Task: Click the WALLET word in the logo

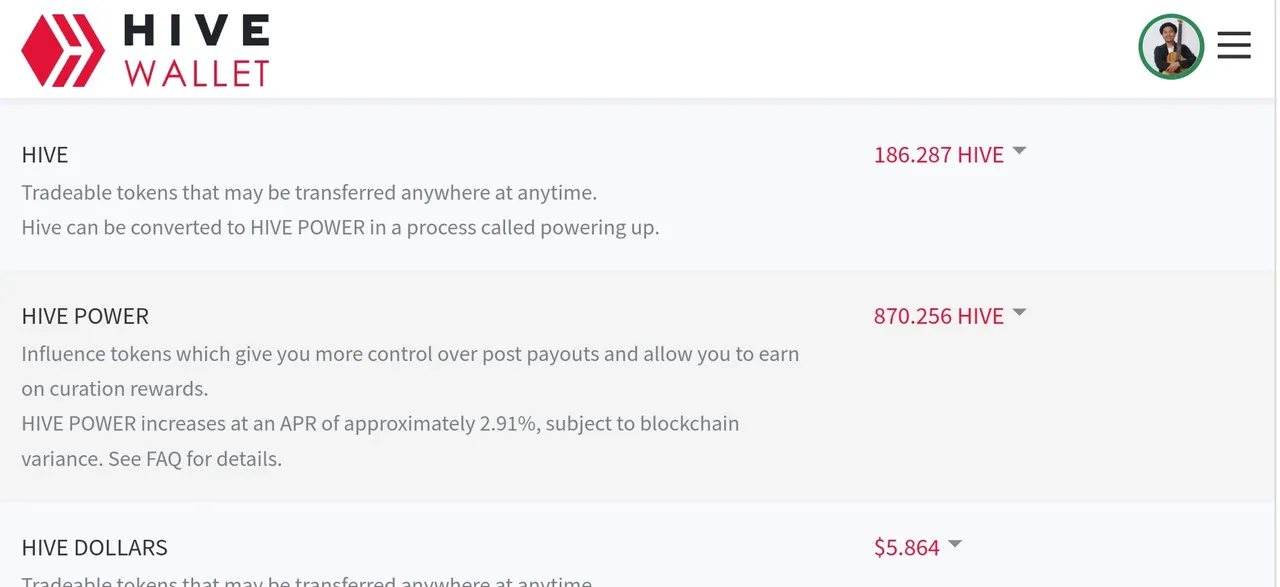Action: [x=197, y=73]
